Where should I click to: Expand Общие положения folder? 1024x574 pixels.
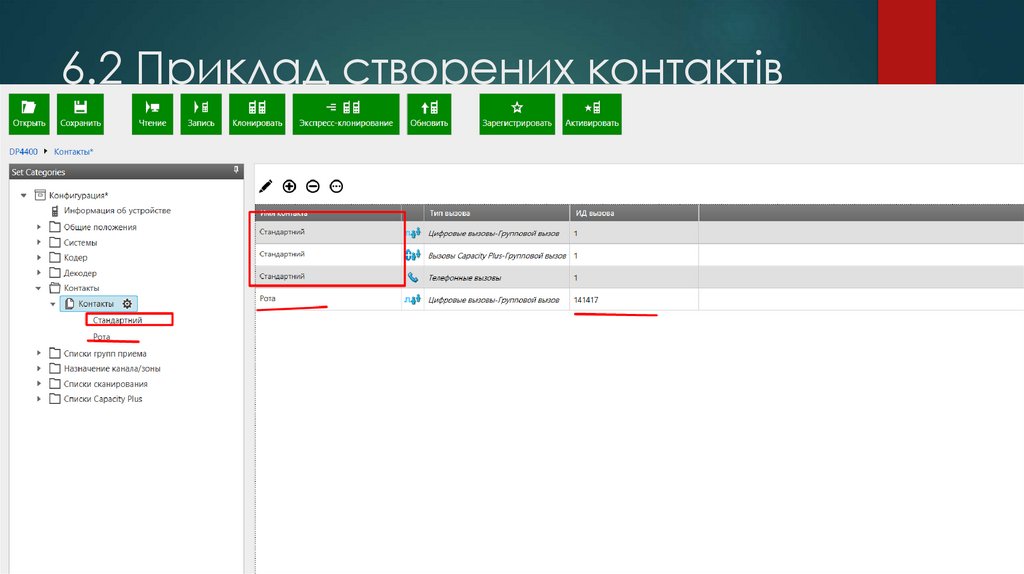point(39,227)
